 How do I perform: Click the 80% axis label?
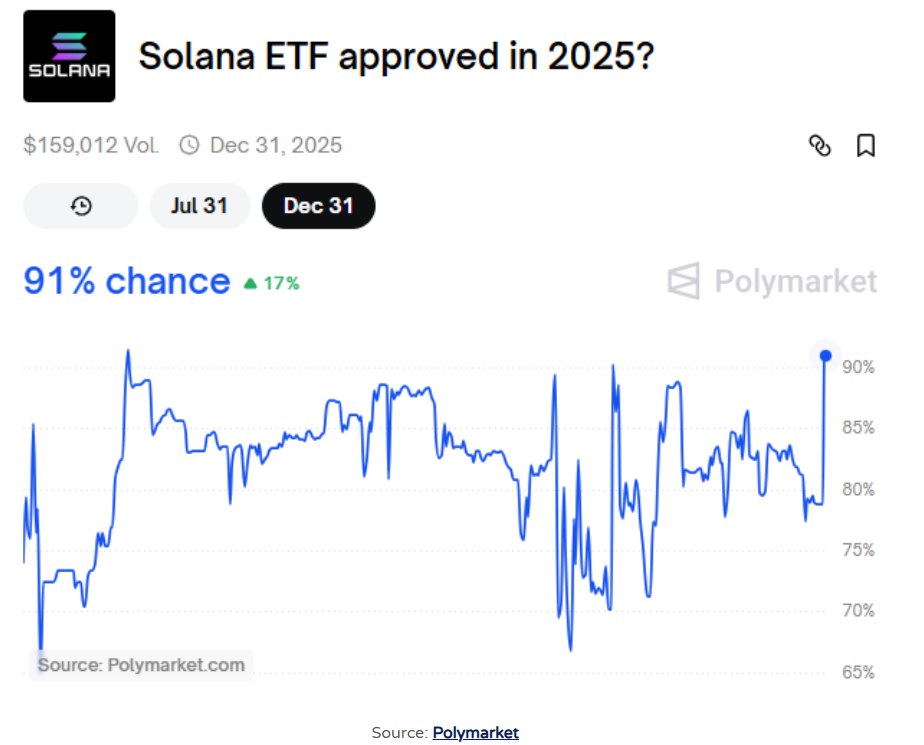coord(858,489)
